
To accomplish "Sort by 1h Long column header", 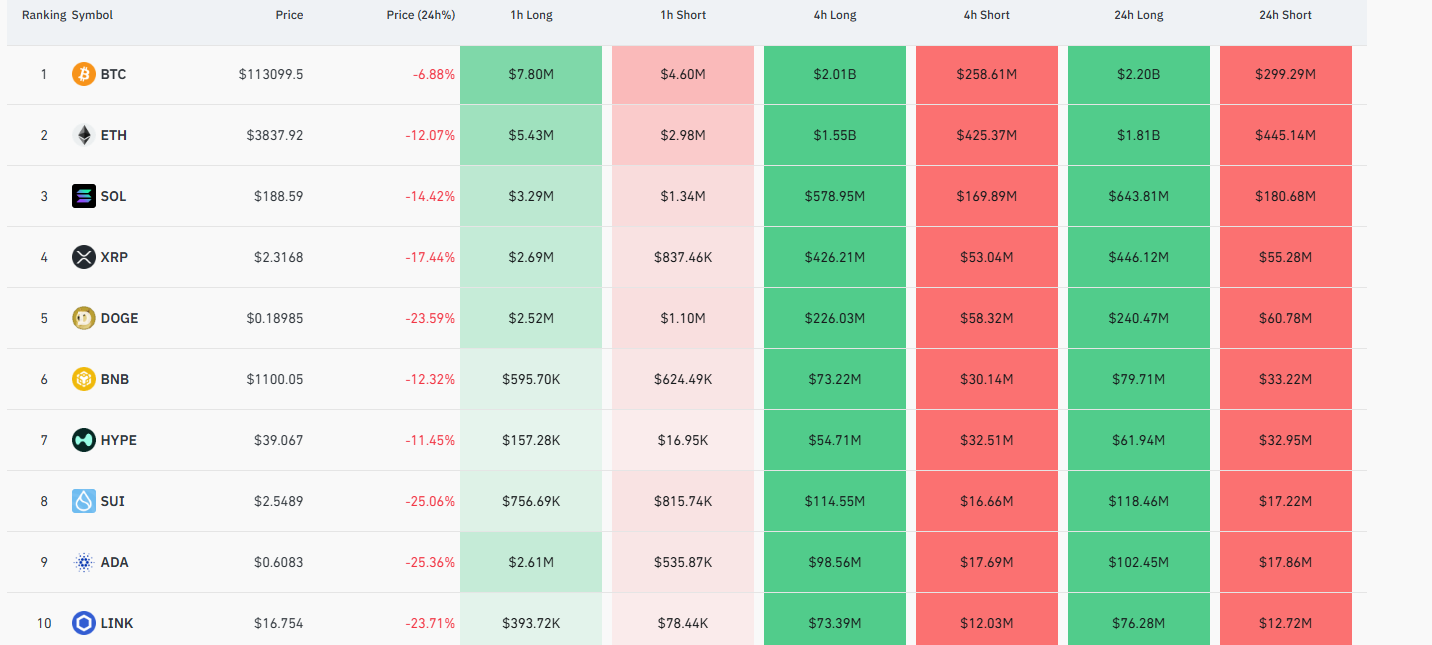I will [x=531, y=15].
